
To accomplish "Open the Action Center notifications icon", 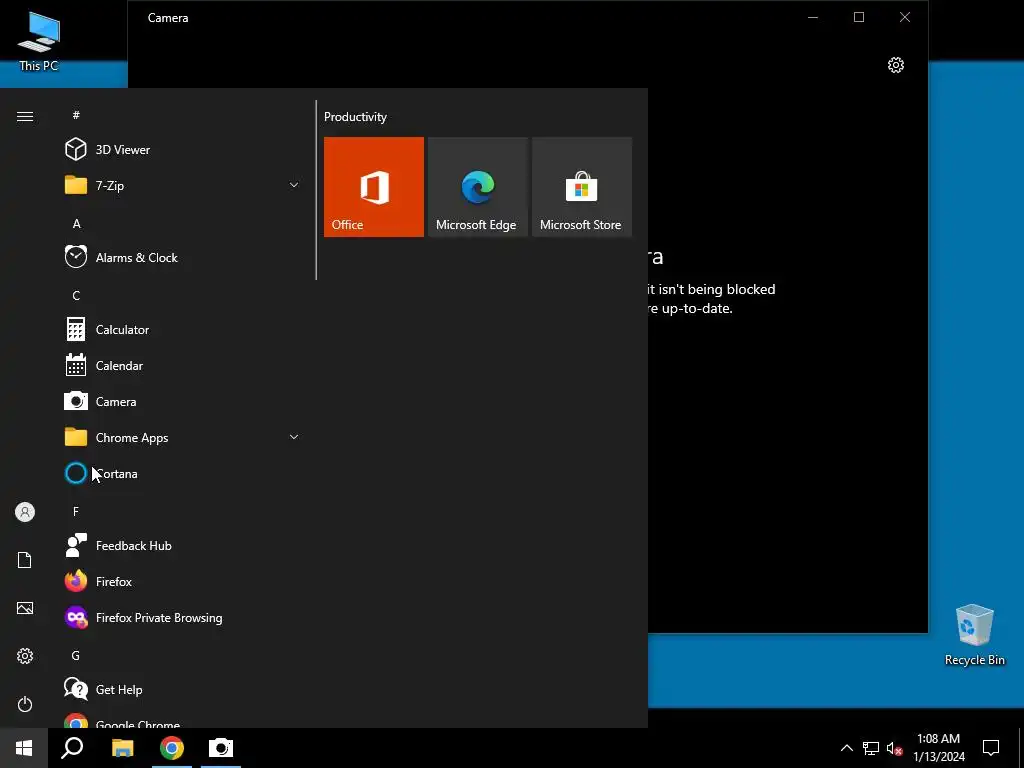I will pyautogui.click(x=991, y=748).
